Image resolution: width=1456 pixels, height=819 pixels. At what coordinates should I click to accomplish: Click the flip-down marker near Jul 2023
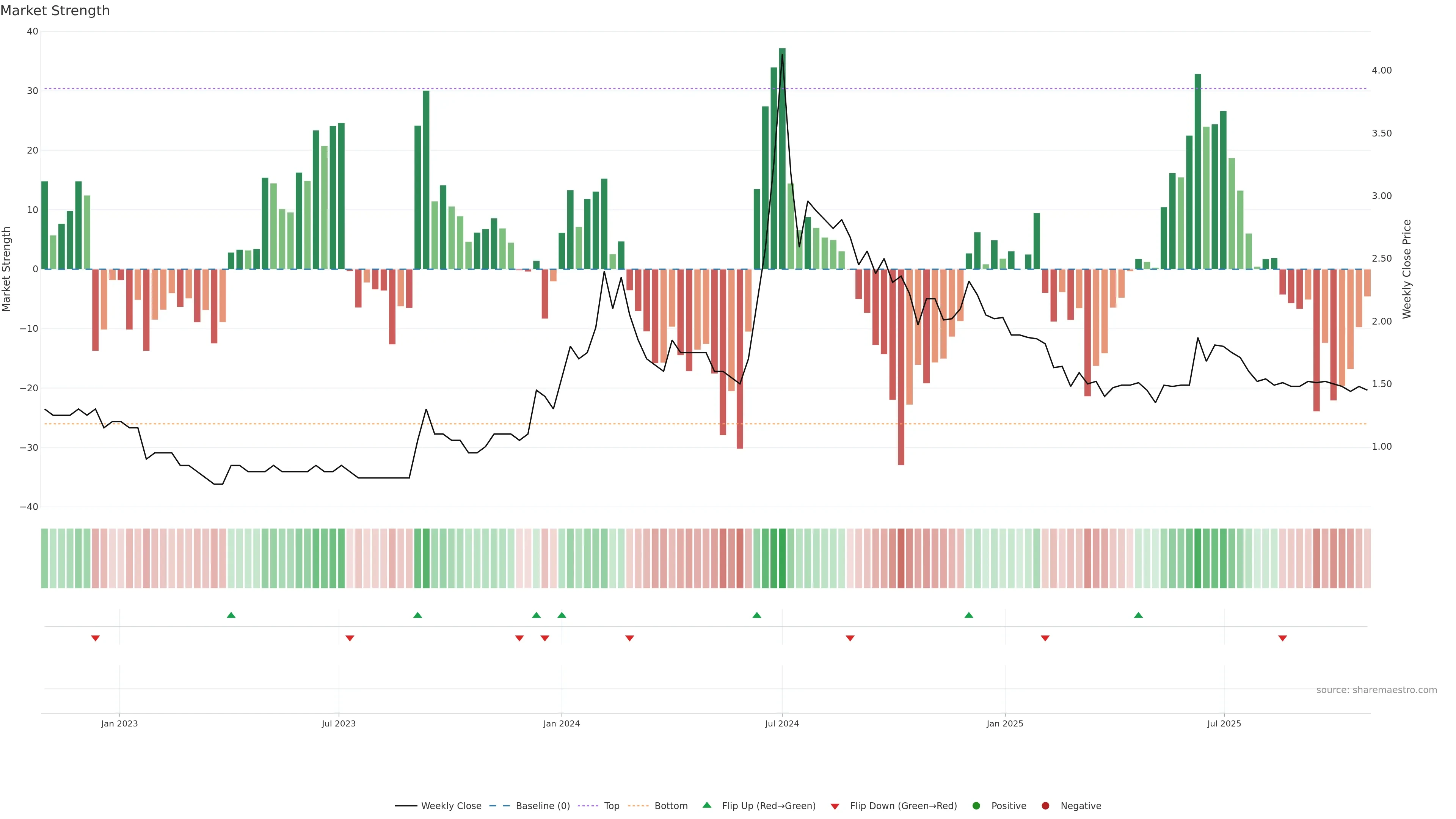350,638
